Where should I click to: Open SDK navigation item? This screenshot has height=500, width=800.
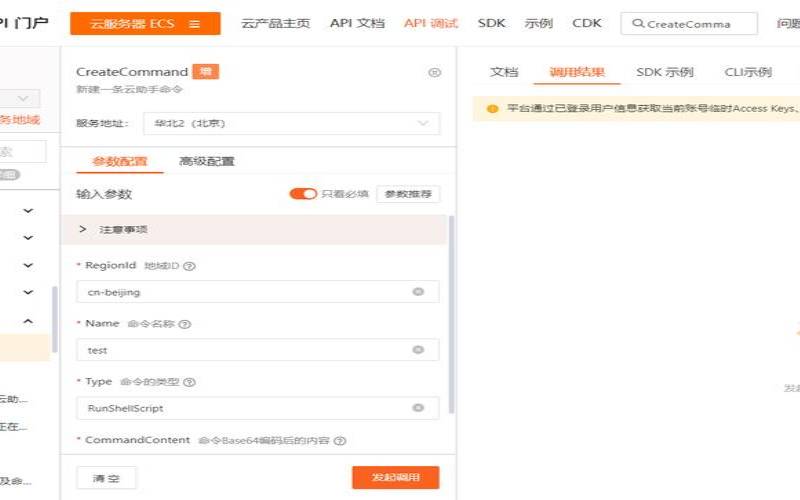491,23
